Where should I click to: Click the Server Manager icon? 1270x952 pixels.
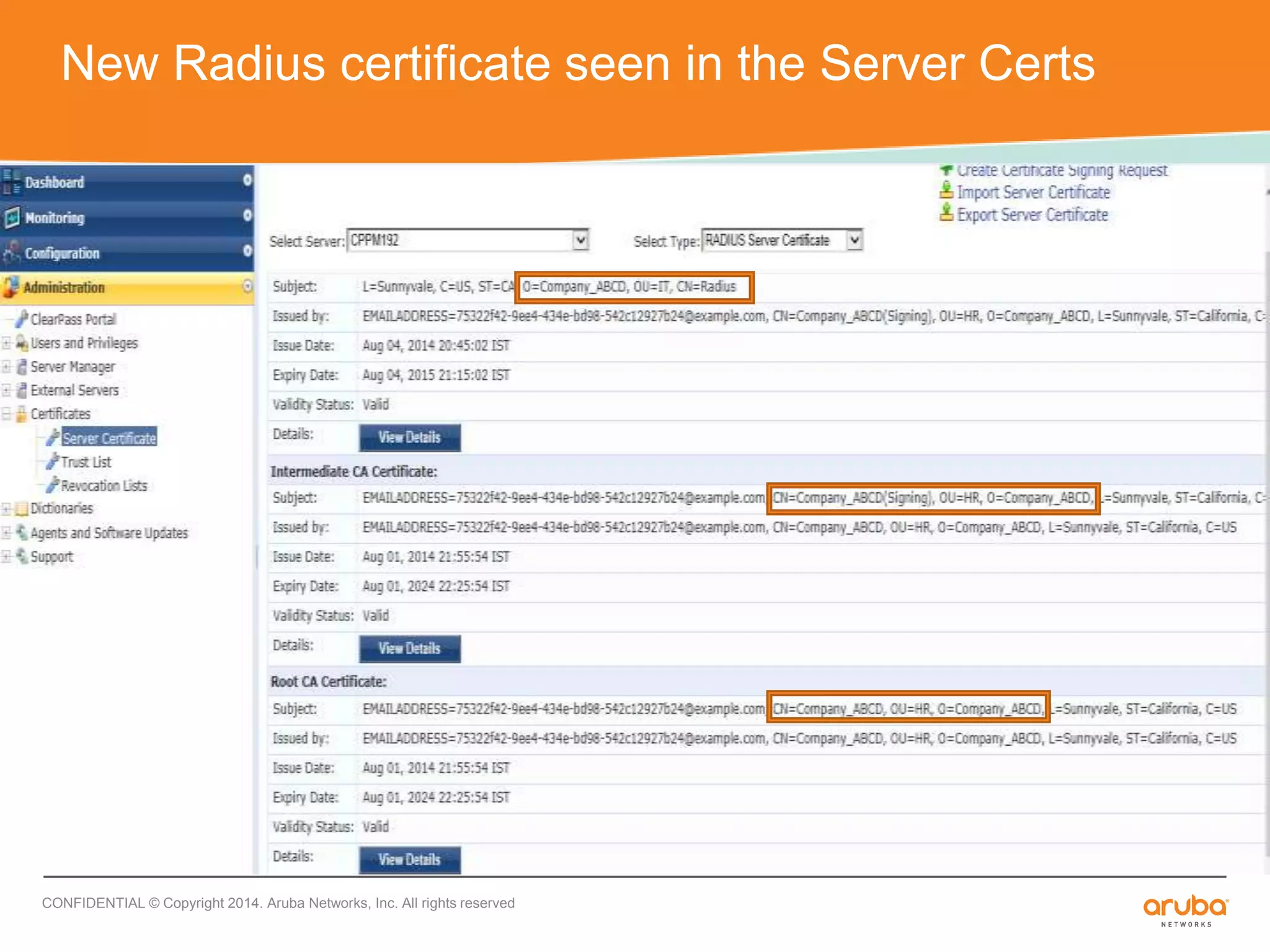coord(22,366)
